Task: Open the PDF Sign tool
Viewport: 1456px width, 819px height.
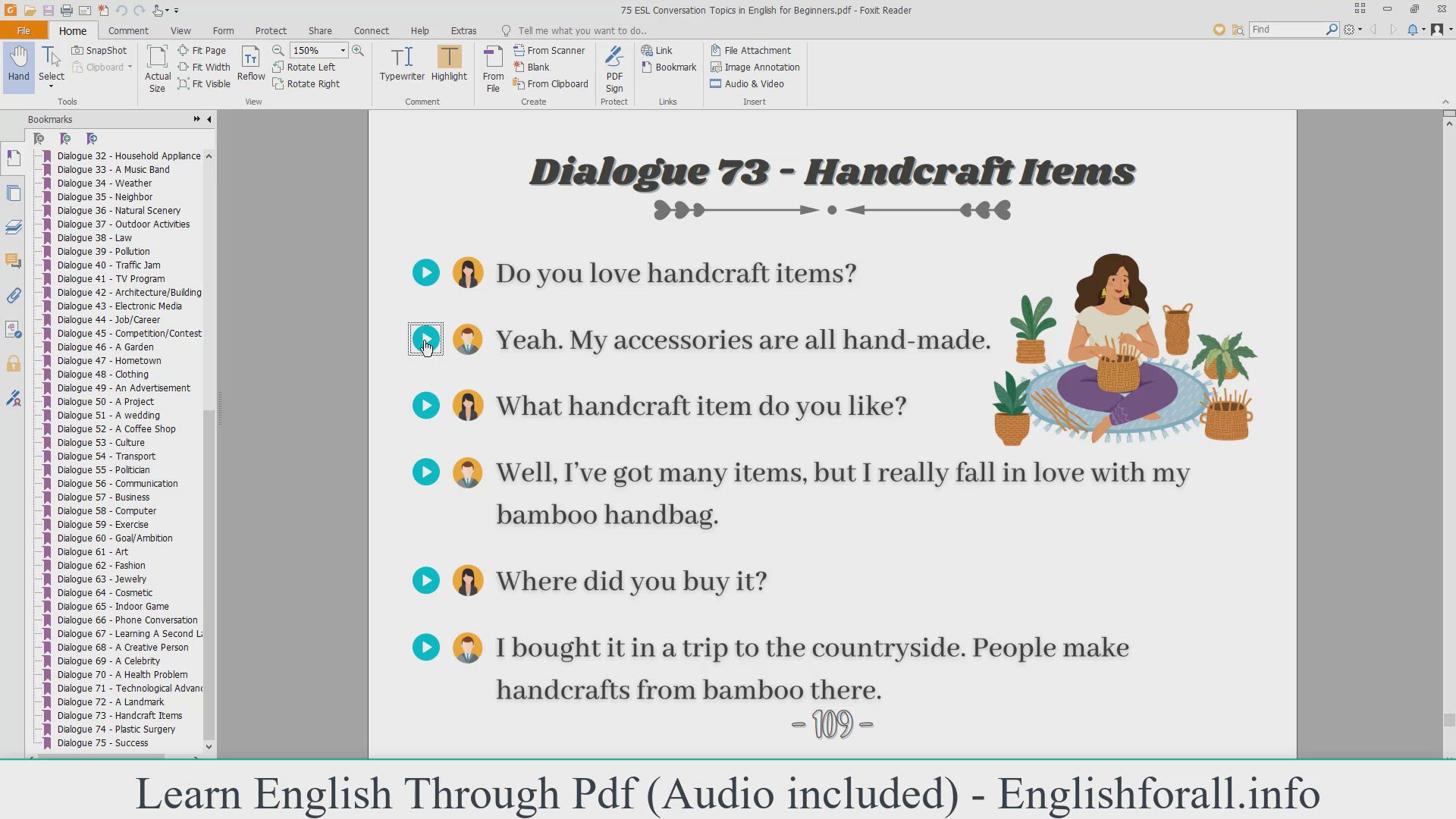Action: pyautogui.click(x=614, y=68)
